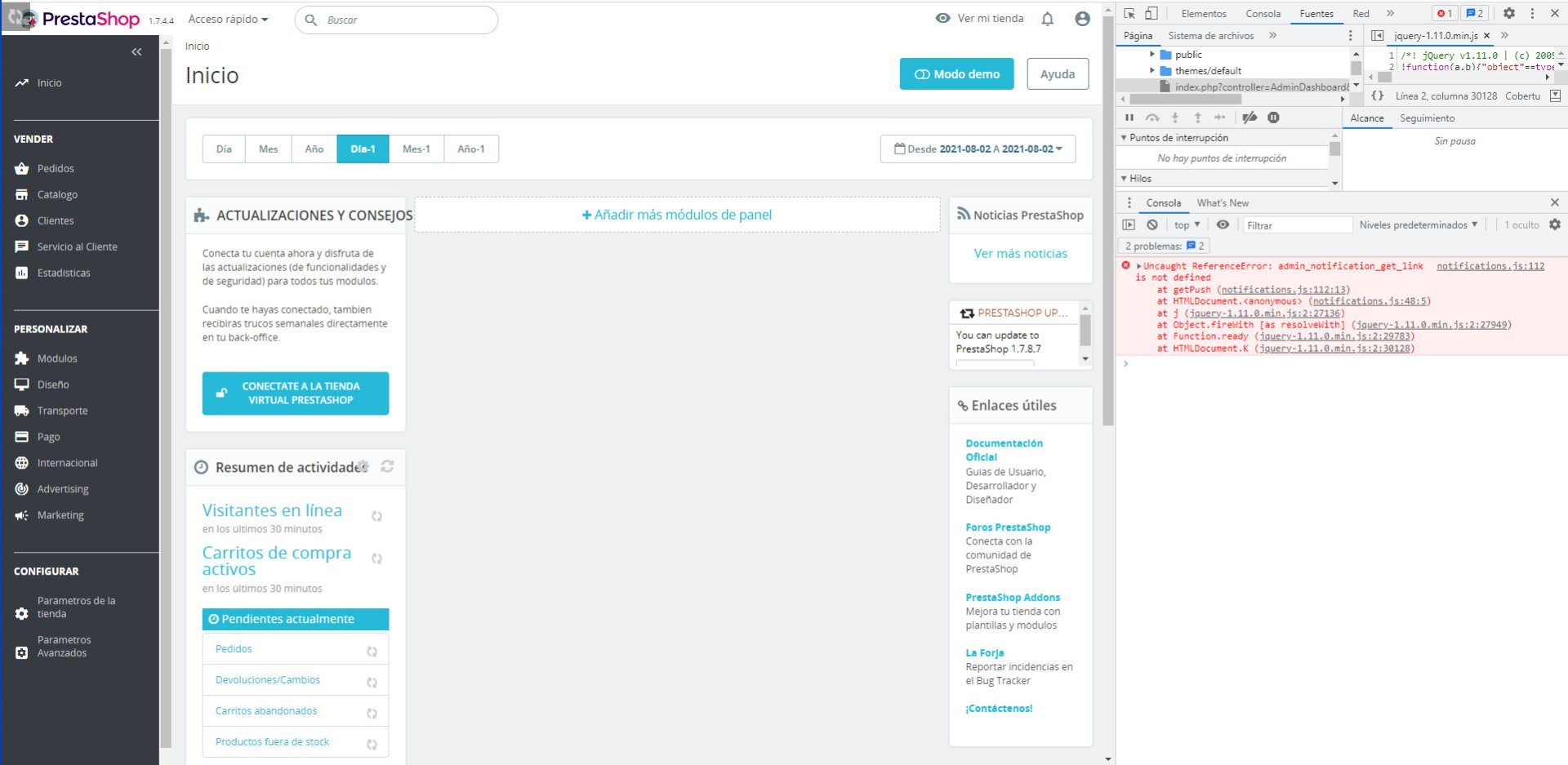This screenshot has height=765, width=1568.
Task: Activate DevTools element inspector cursor
Action: coord(1129,13)
